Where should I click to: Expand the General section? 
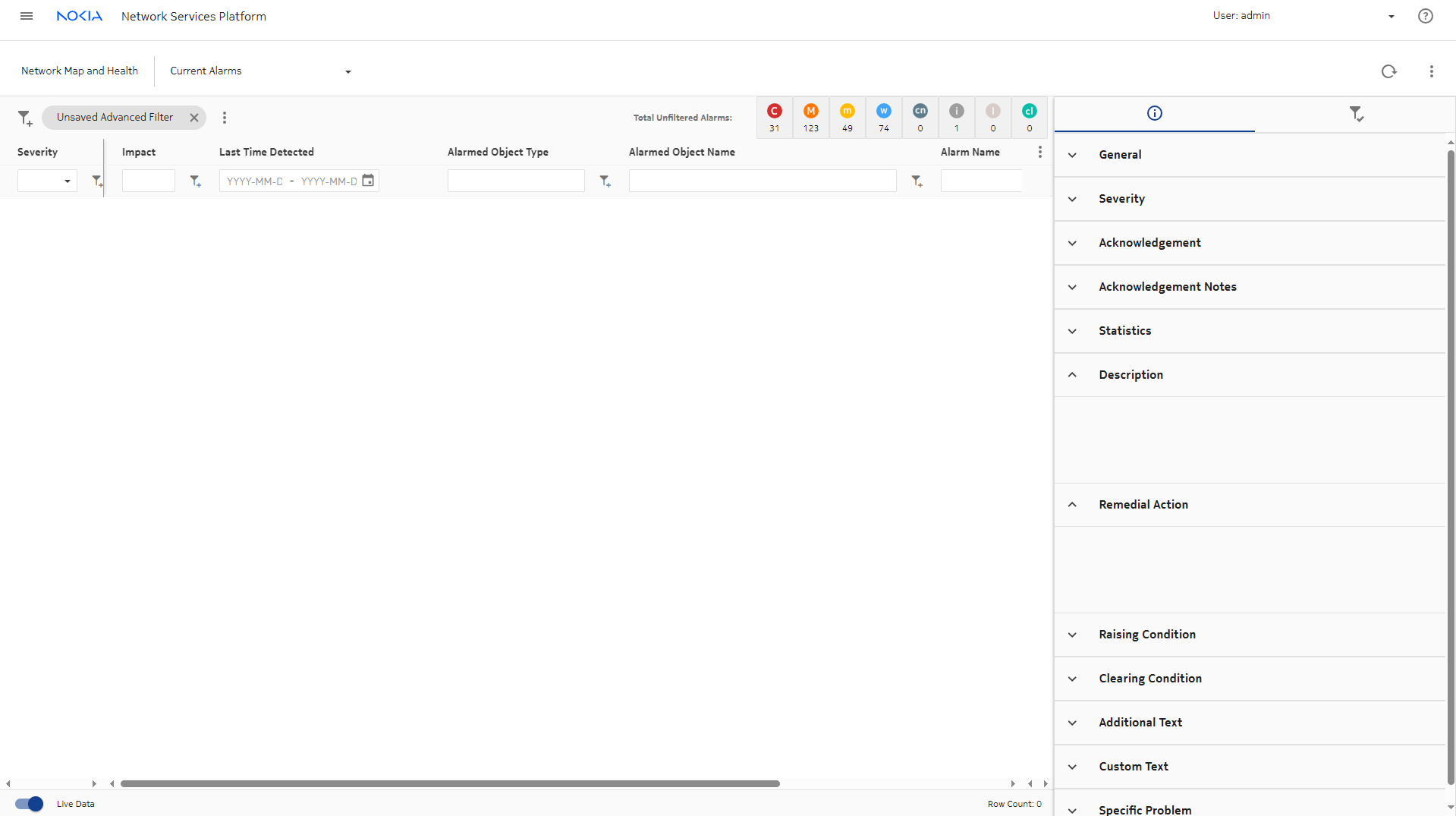click(x=1072, y=155)
